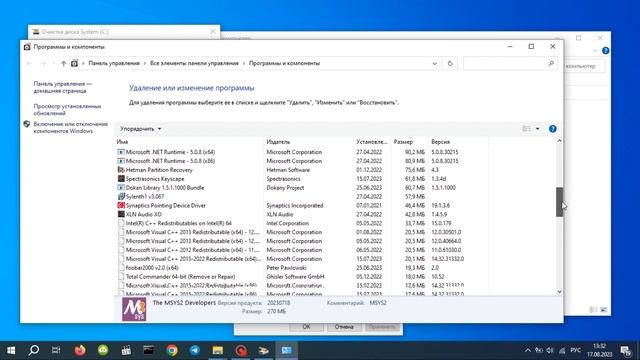Go up one level with up arrow
The height and width of the screenshot is (360, 640).
pos(63,63)
